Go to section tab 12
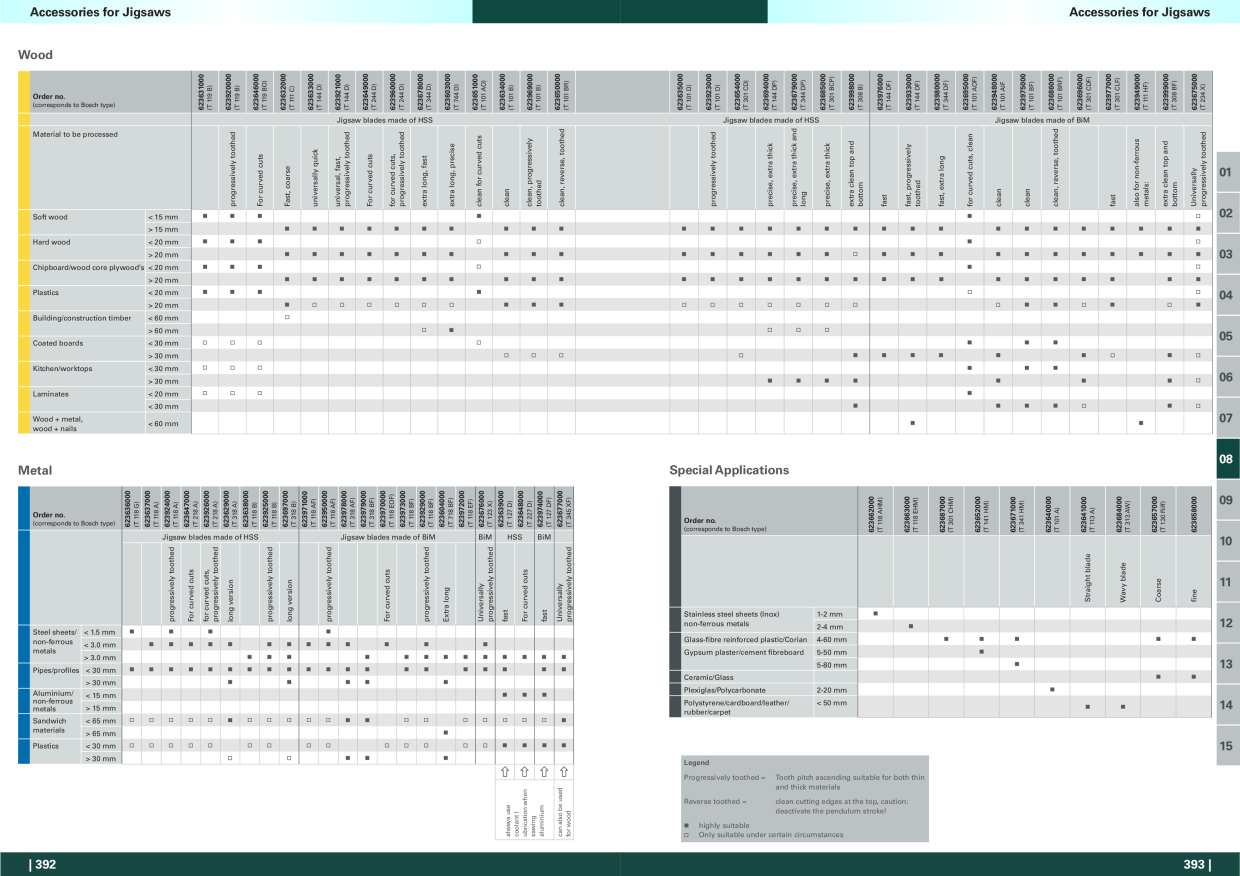 coord(1227,623)
